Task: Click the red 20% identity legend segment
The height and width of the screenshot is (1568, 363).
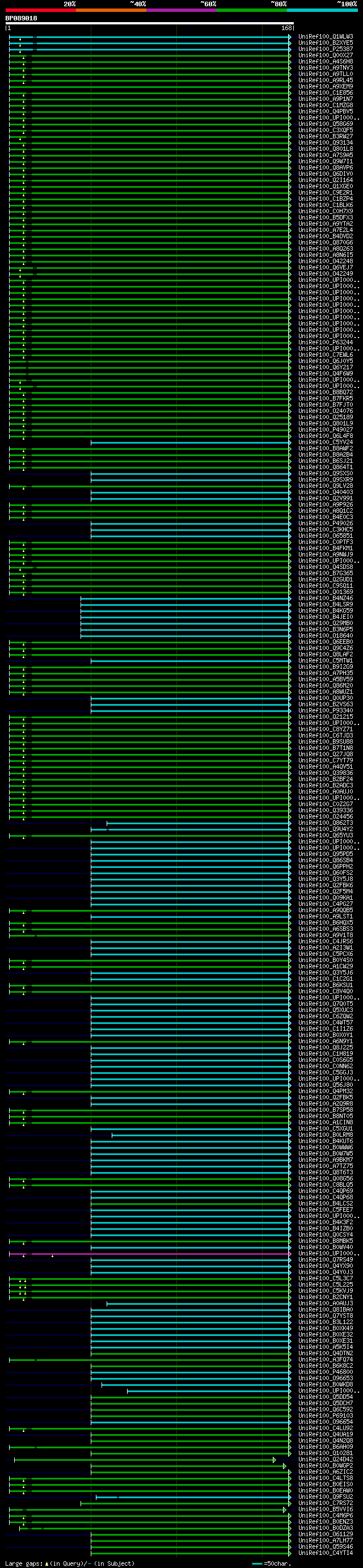Action: point(40,10)
